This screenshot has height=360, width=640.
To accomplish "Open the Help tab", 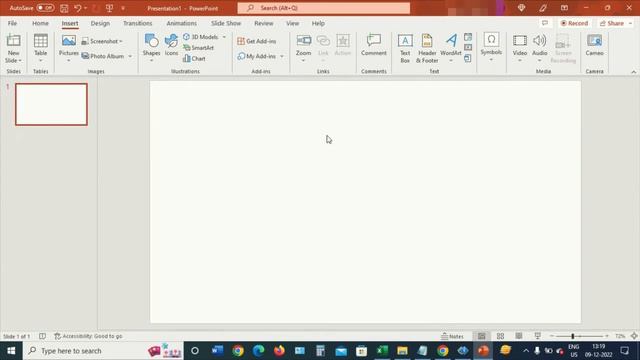I will [x=318, y=23].
